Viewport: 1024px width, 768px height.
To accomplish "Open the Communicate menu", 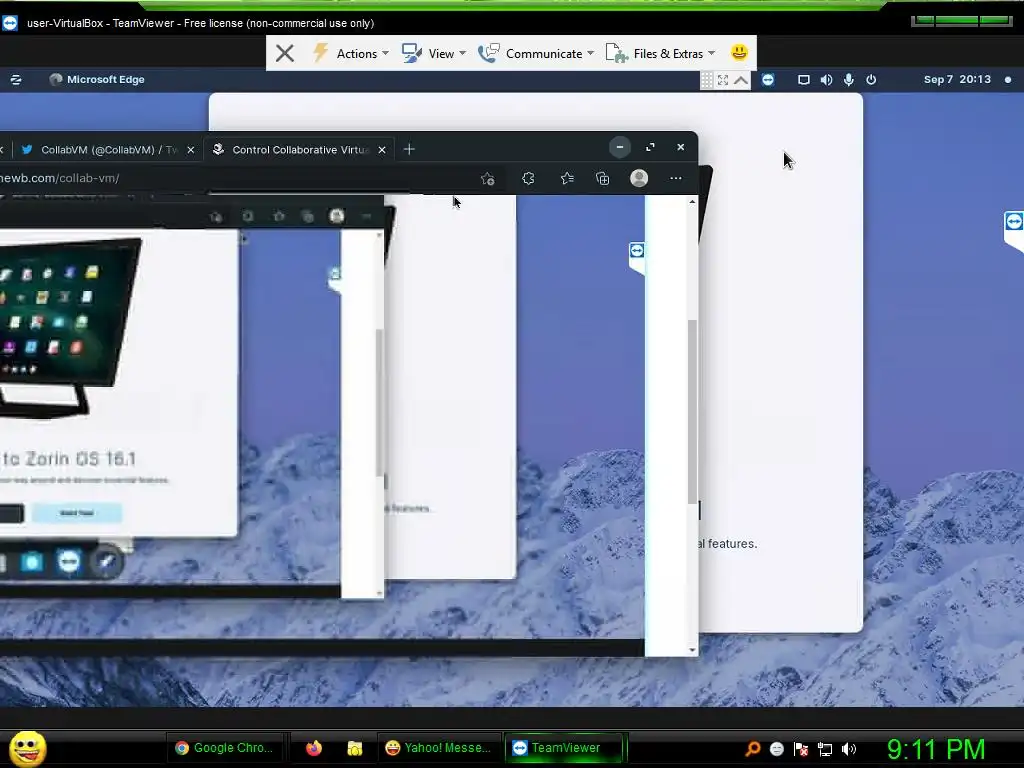I will coord(536,54).
